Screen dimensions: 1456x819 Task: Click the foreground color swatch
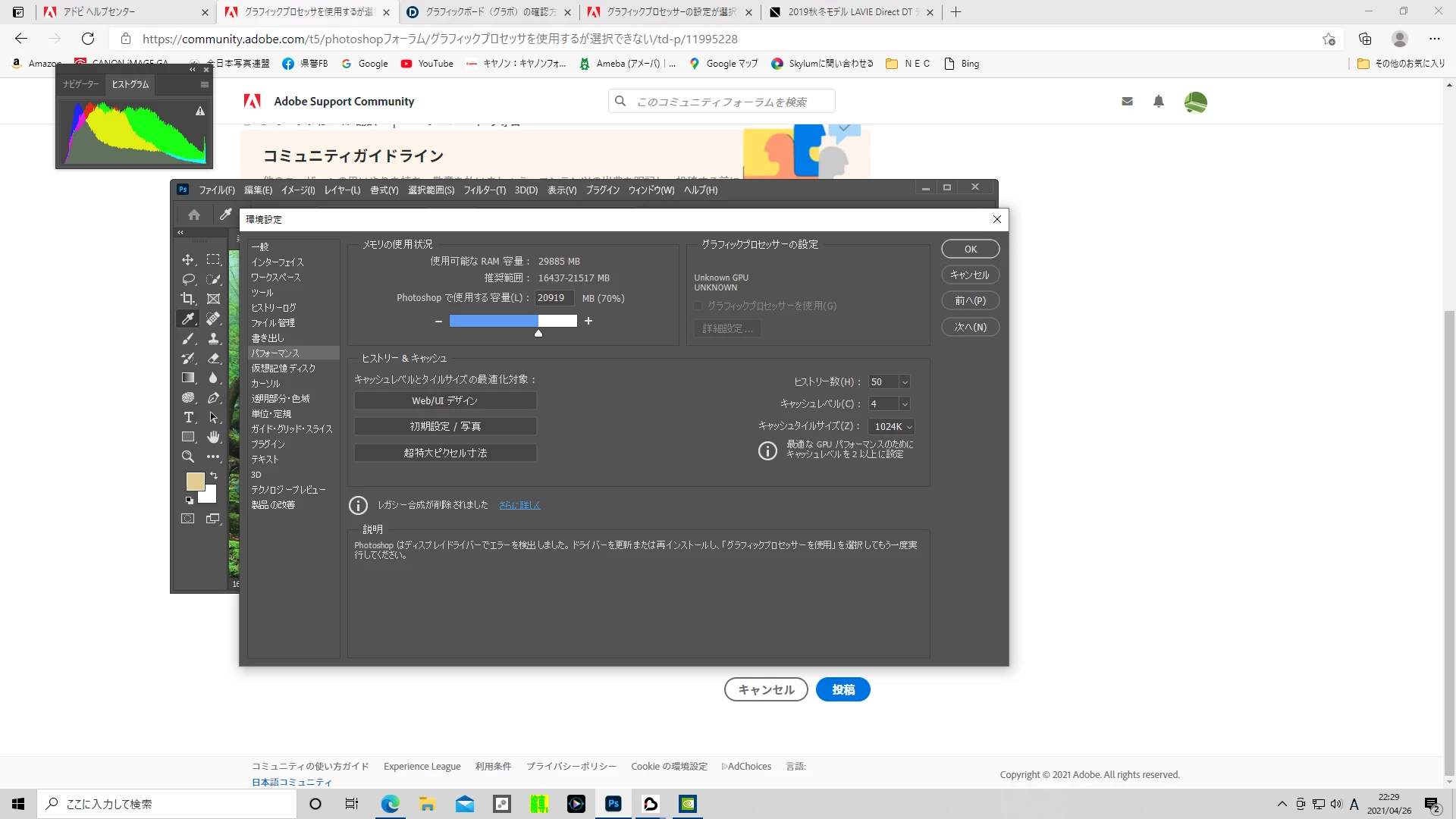coord(195,482)
